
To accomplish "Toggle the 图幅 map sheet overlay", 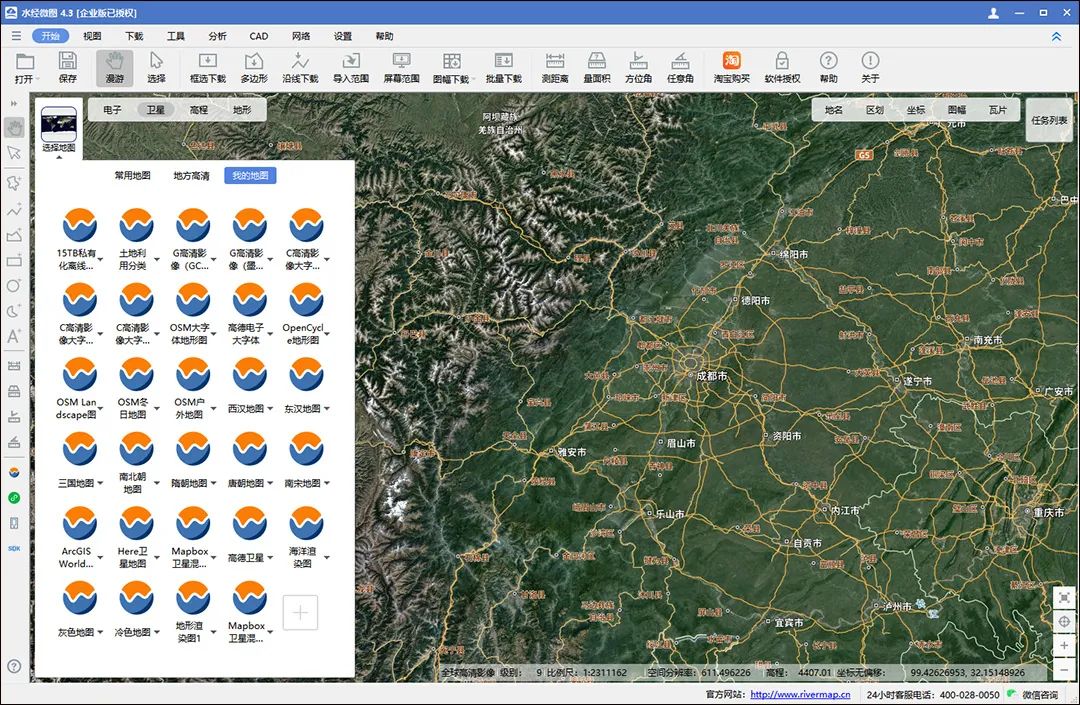I will tap(957, 109).
